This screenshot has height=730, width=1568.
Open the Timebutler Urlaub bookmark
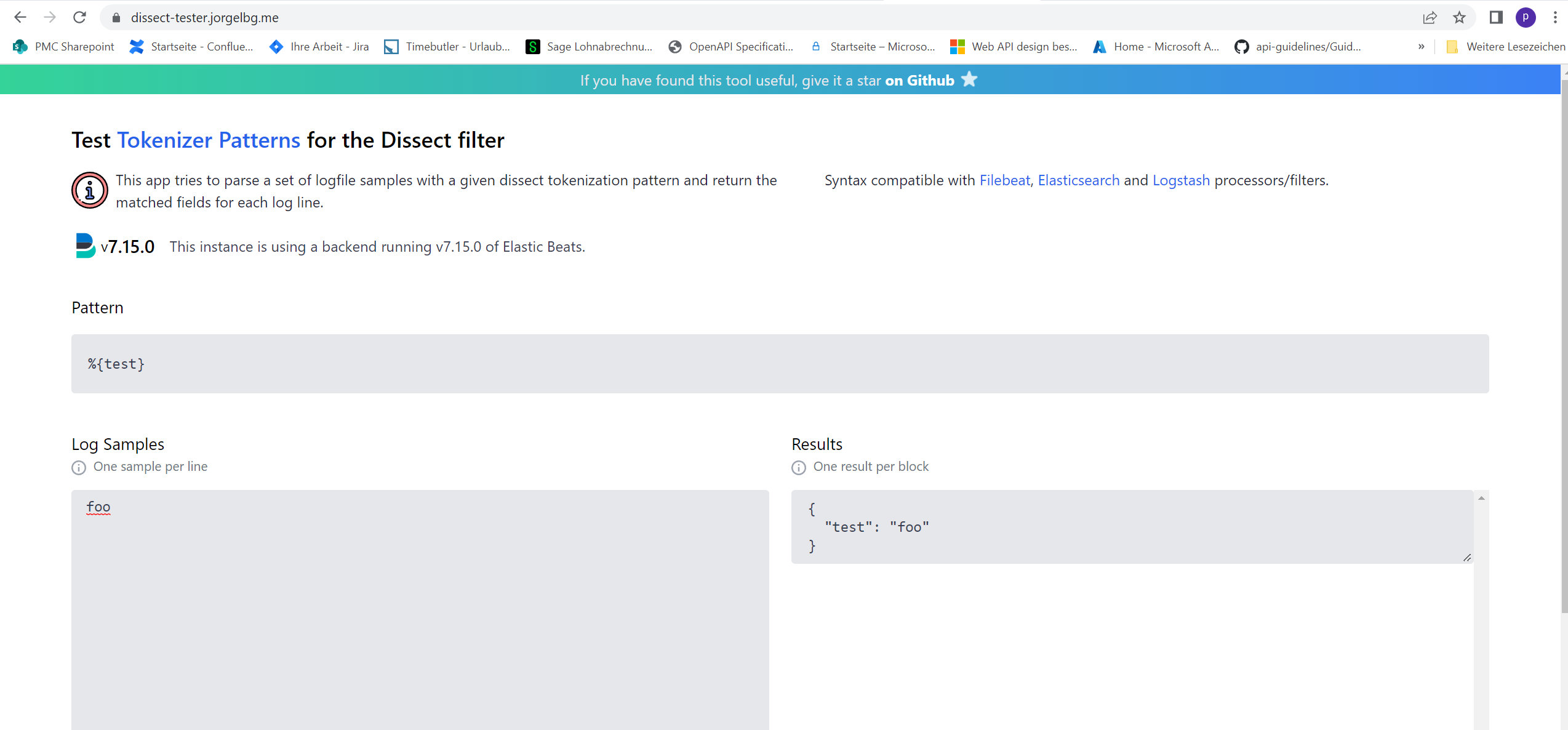pos(447,46)
